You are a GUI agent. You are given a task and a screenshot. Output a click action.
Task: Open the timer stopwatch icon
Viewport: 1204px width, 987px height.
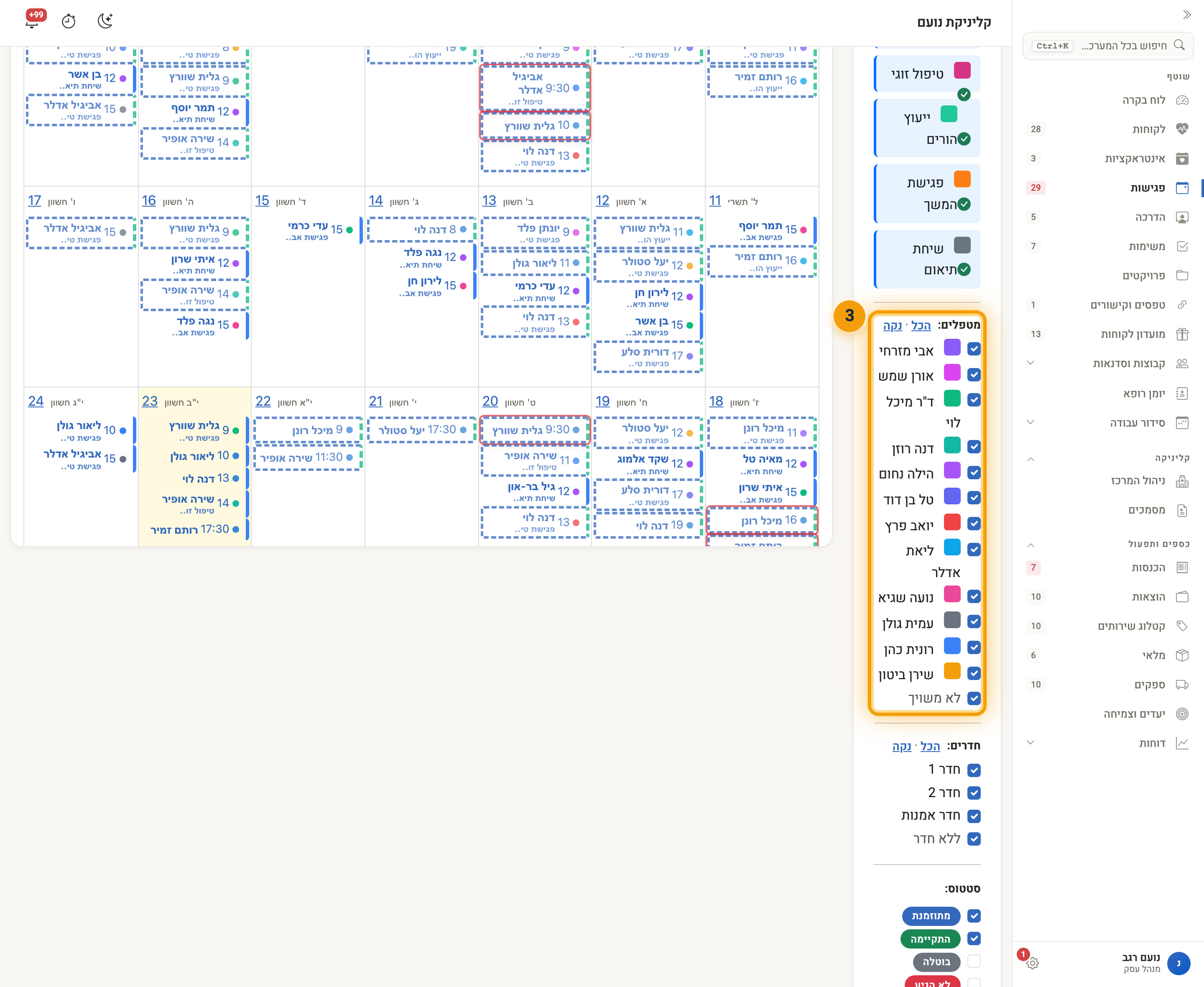coord(69,21)
